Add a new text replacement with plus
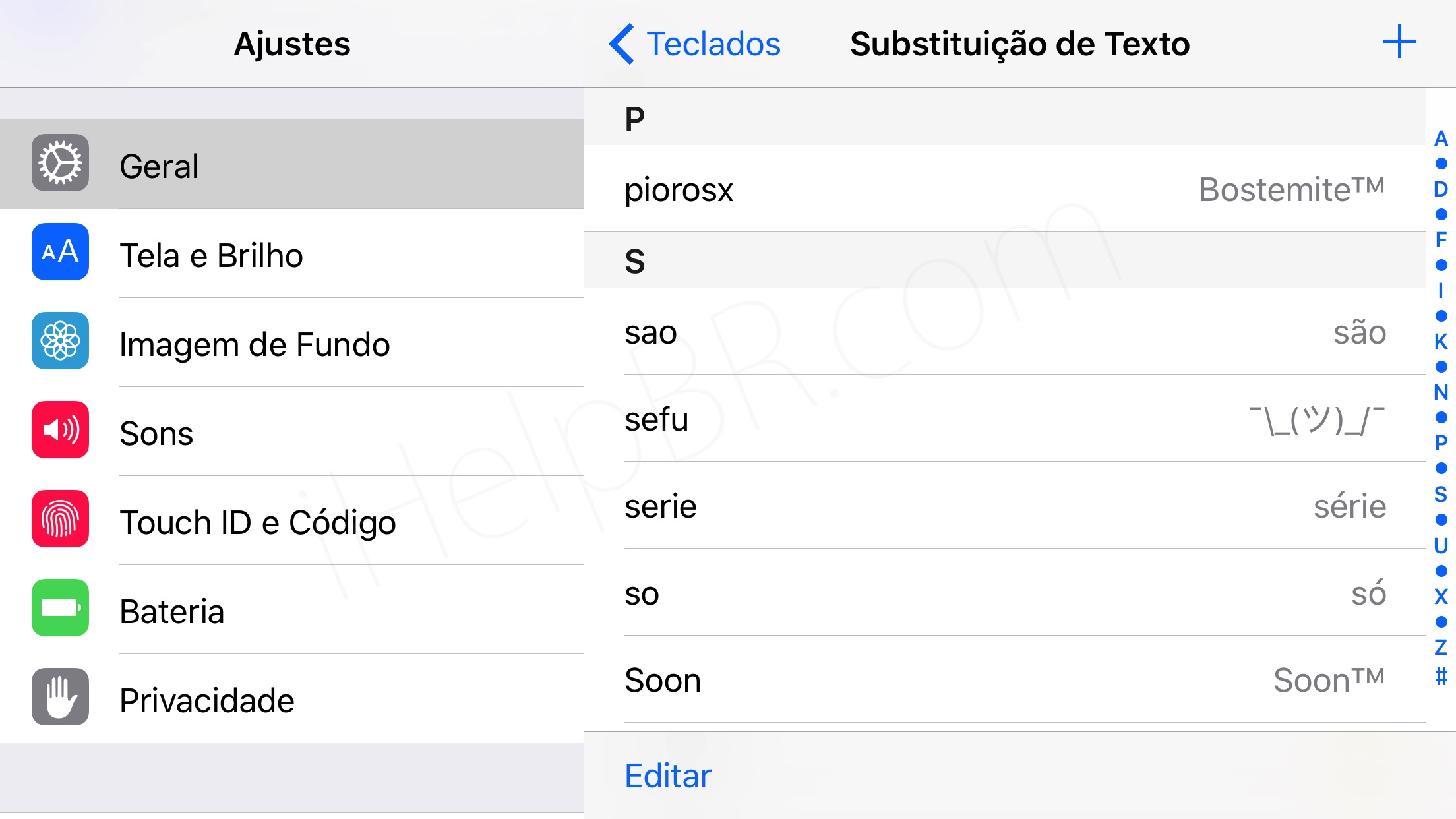The width and height of the screenshot is (1456, 819). 1399,43
